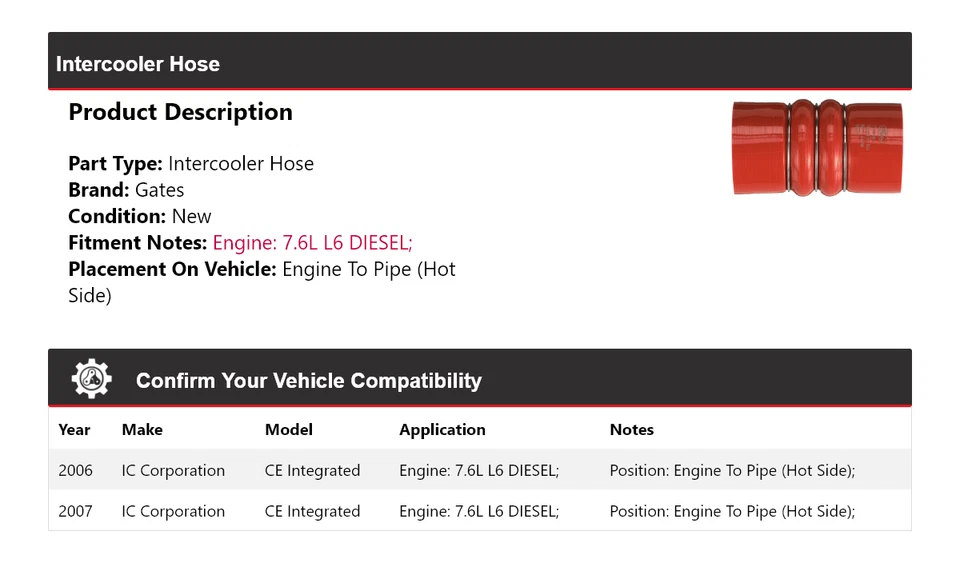Click the Brand: Gates text
960x563 pixels.
(126, 190)
